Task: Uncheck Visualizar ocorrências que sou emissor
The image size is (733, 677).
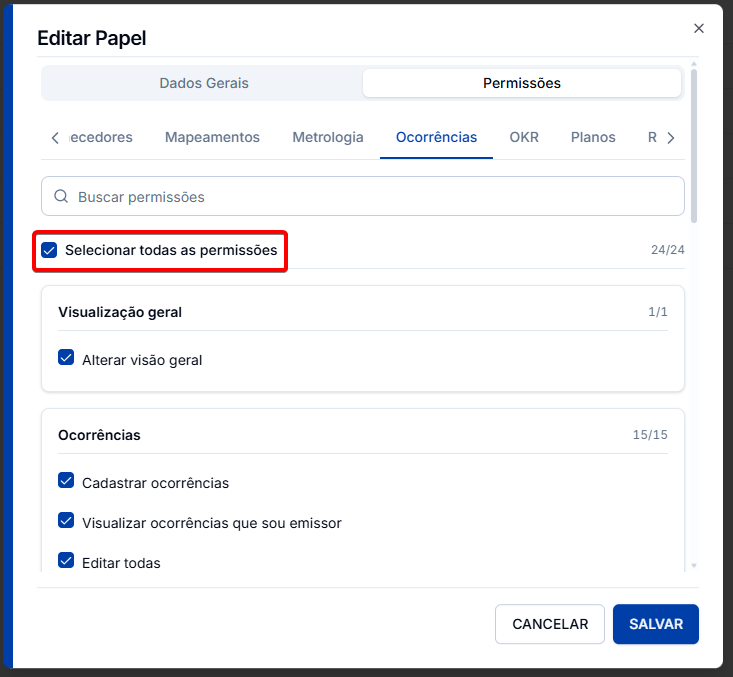Action: [66, 520]
